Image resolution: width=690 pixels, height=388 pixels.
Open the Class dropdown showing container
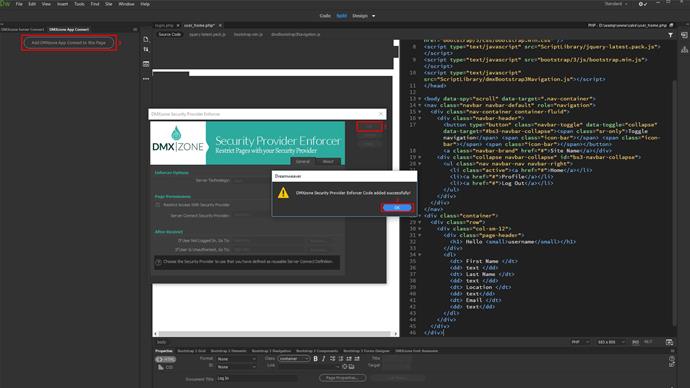294,359
